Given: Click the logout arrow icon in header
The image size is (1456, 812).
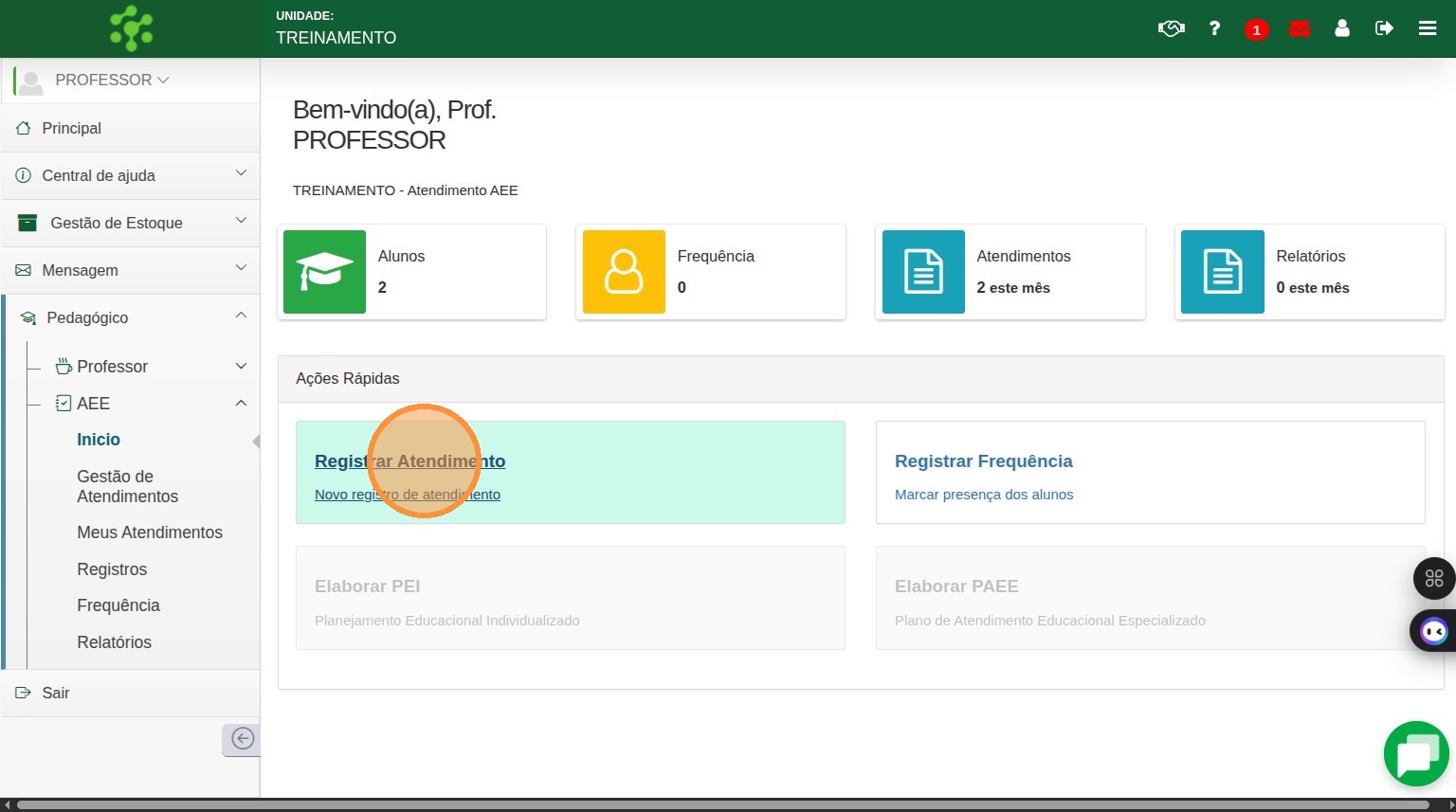Looking at the screenshot, I should coord(1384,28).
